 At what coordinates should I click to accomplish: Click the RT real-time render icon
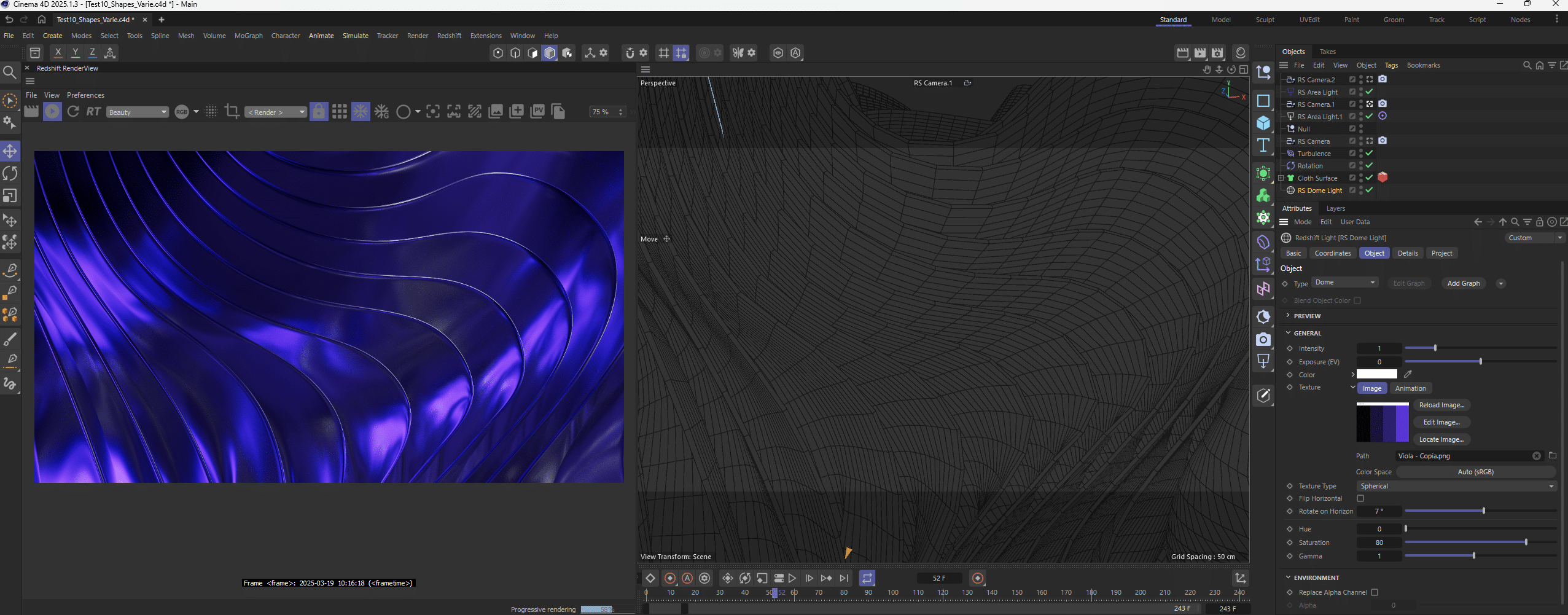[93, 111]
